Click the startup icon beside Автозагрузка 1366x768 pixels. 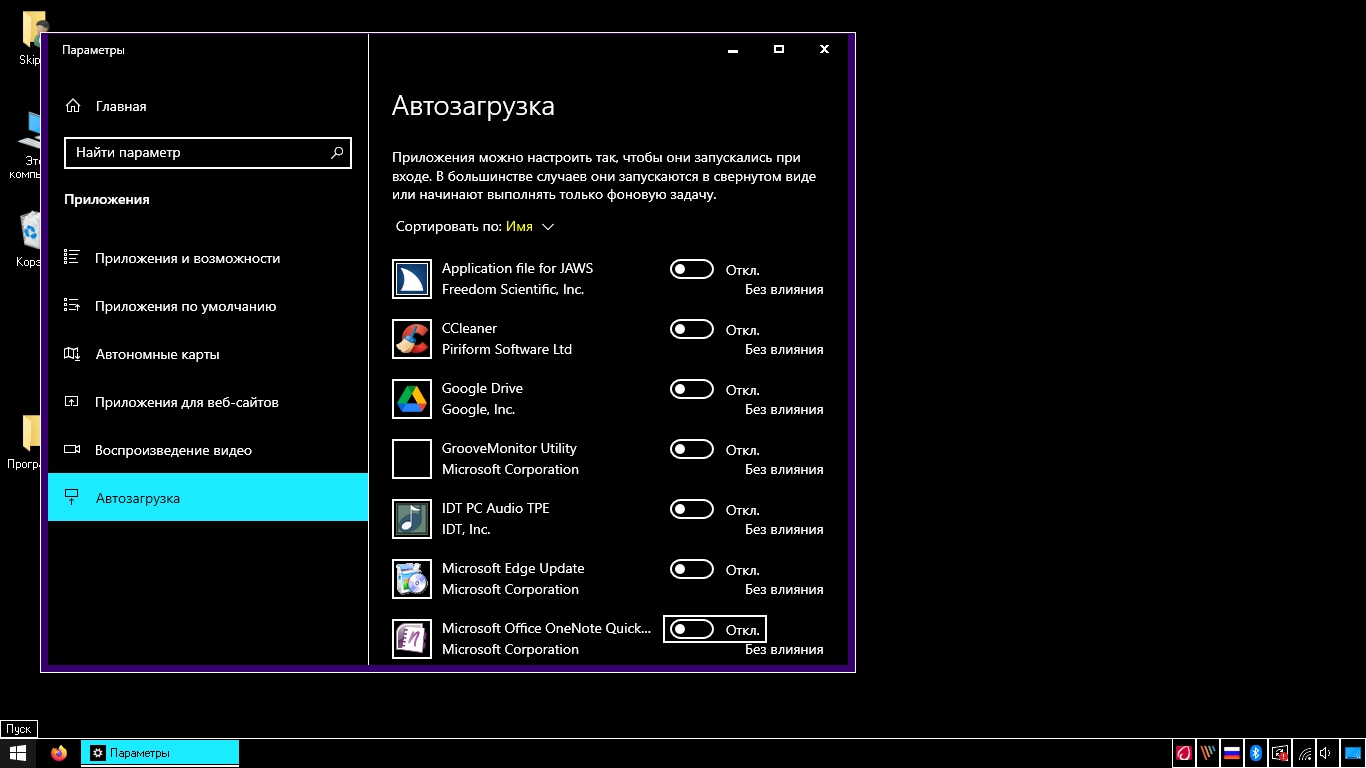pos(72,498)
